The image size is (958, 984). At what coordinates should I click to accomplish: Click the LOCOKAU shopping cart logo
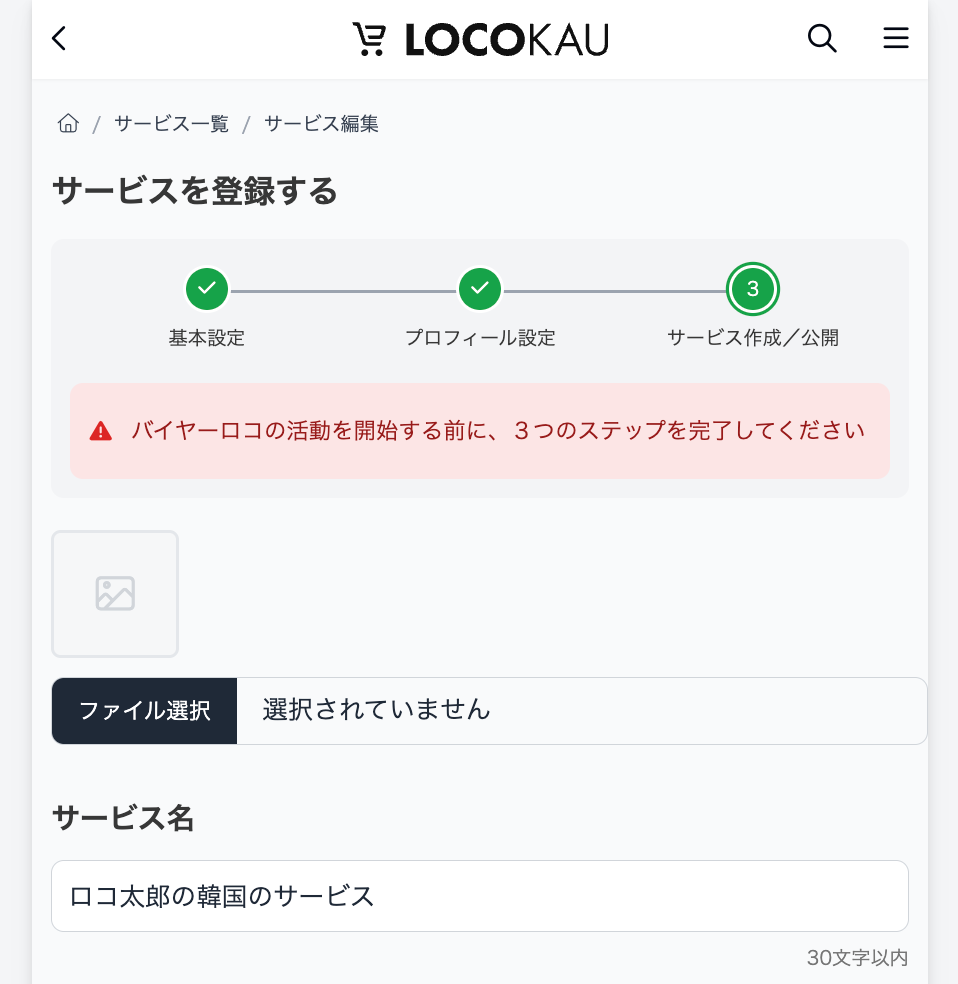click(371, 38)
